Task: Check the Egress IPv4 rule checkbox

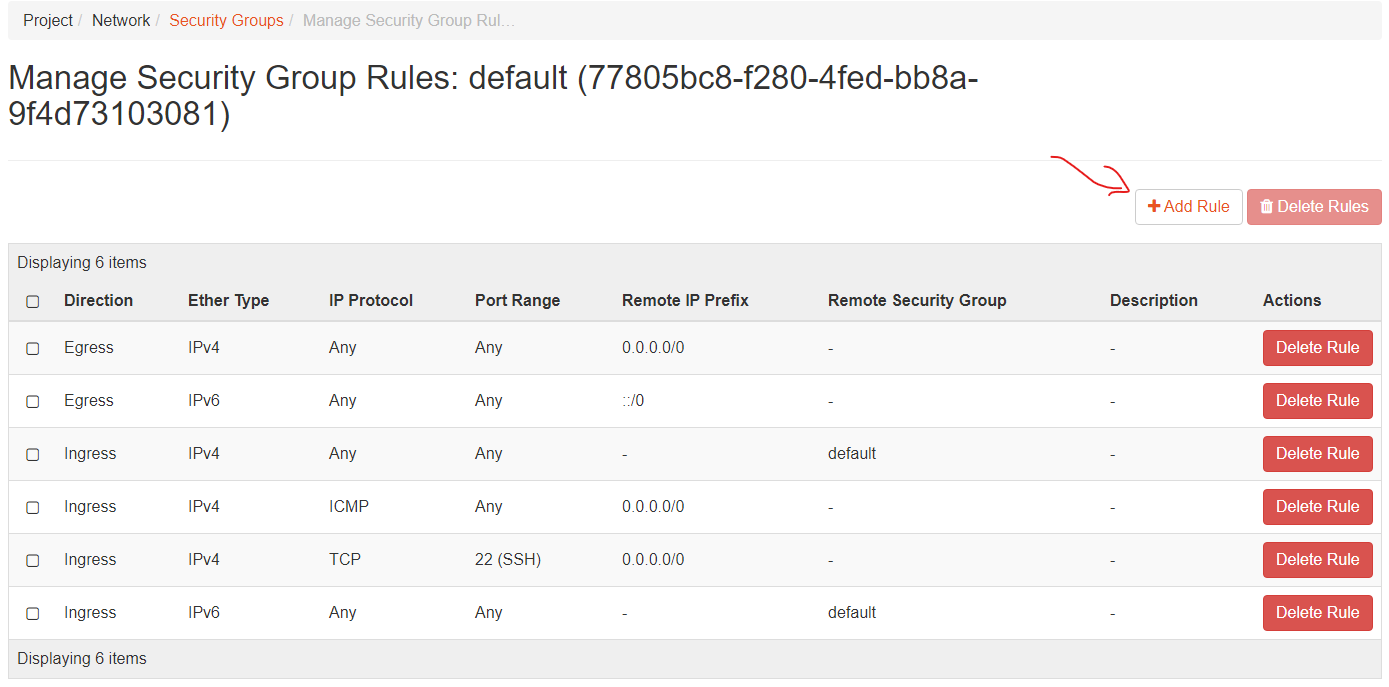Action: point(32,348)
